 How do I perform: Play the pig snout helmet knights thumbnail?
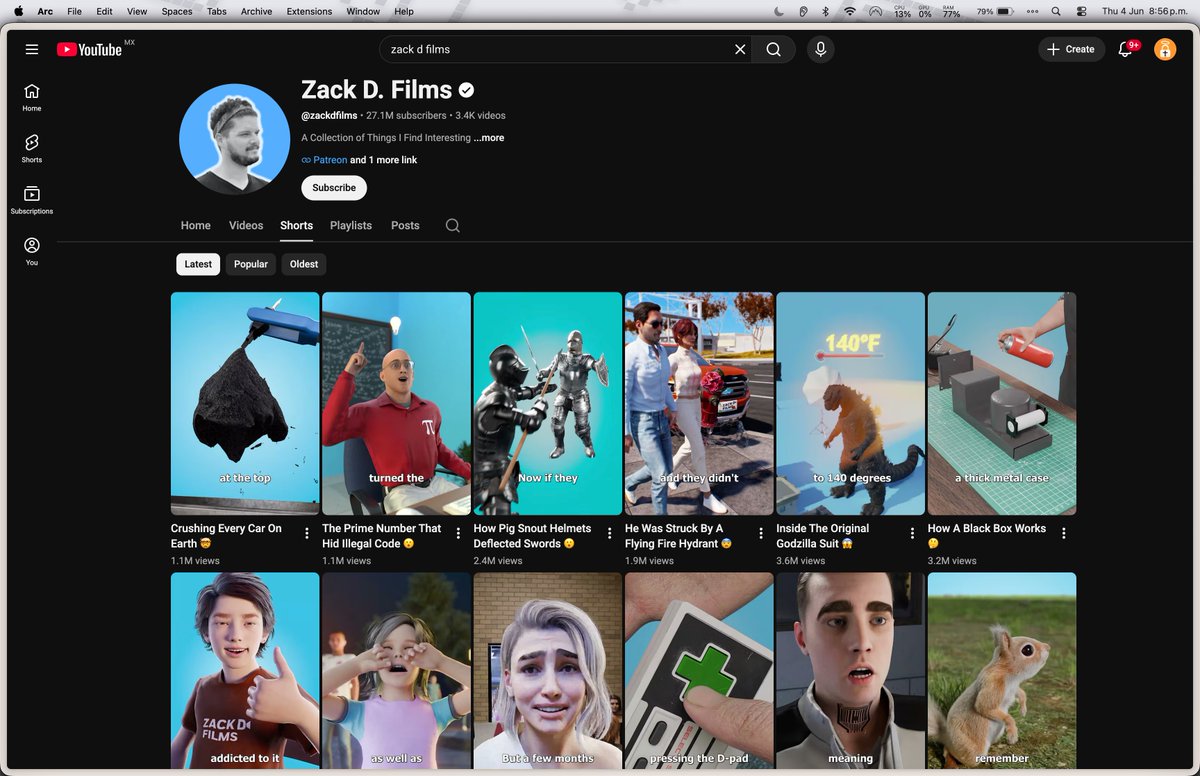(x=548, y=404)
